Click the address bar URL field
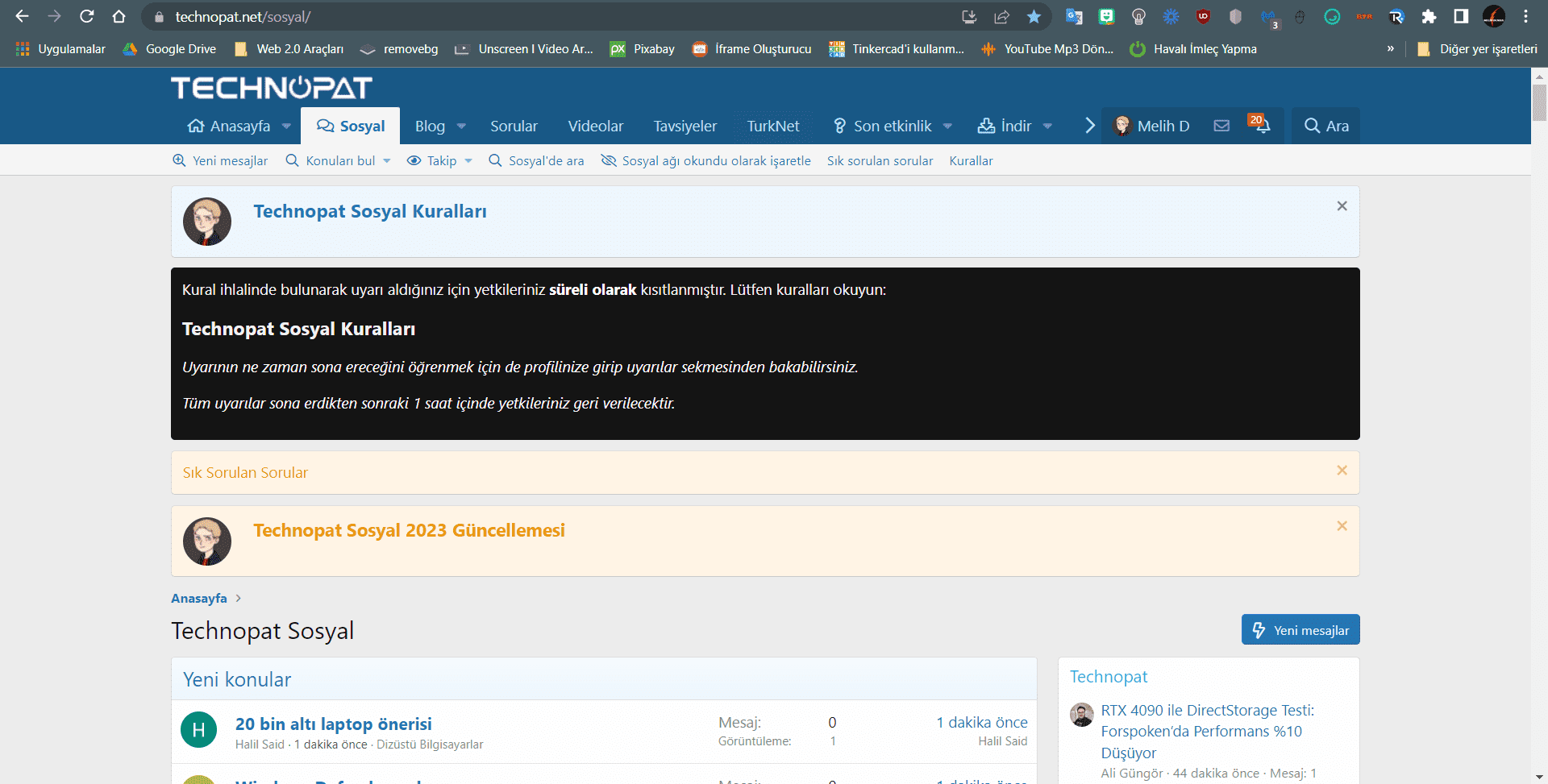1548x784 pixels. (548, 17)
